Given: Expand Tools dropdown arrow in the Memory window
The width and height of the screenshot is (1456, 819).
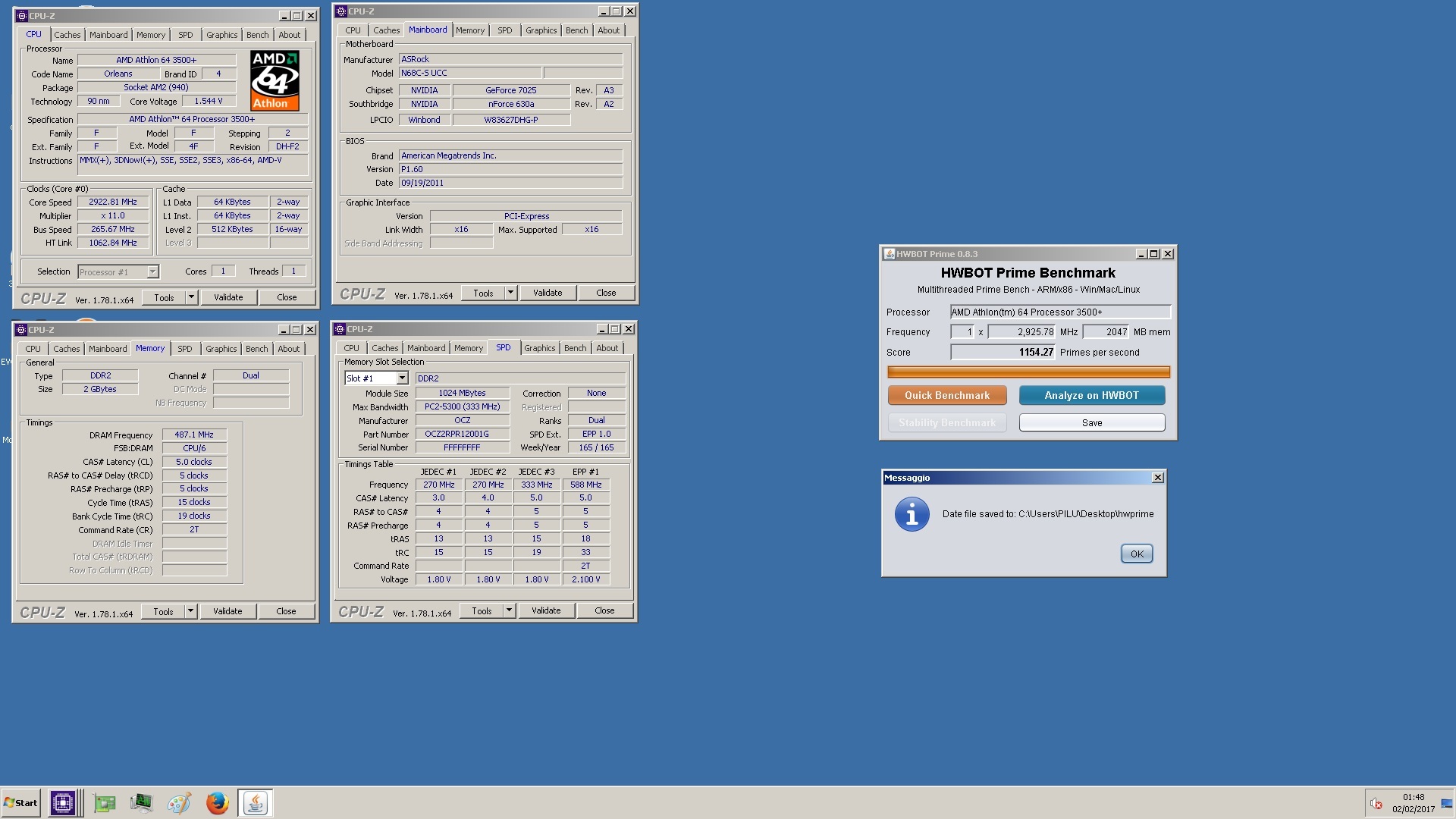Looking at the screenshot, I should [190, 611].
